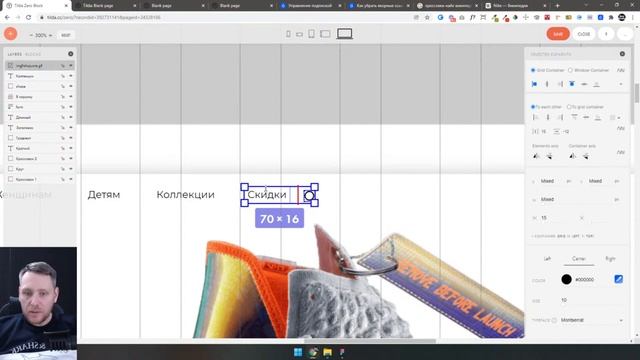Open the typeface Montserrat dropdown
The height and width of the screenshot is (360, 640).
pos(591,320)
